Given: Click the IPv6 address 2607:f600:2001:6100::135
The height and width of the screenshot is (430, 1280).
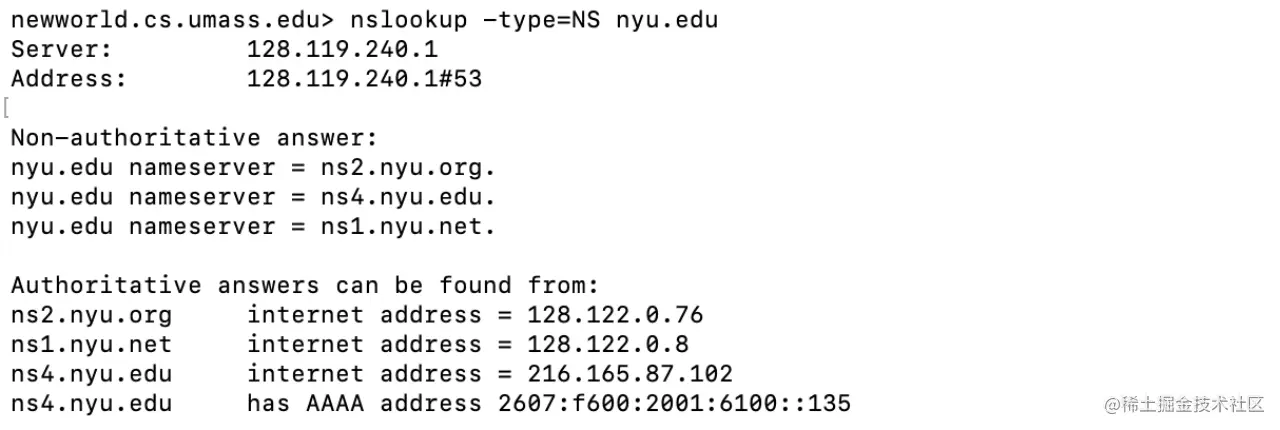Looking at the screenshot, I should pyautogui.click(x=674, y=404).
